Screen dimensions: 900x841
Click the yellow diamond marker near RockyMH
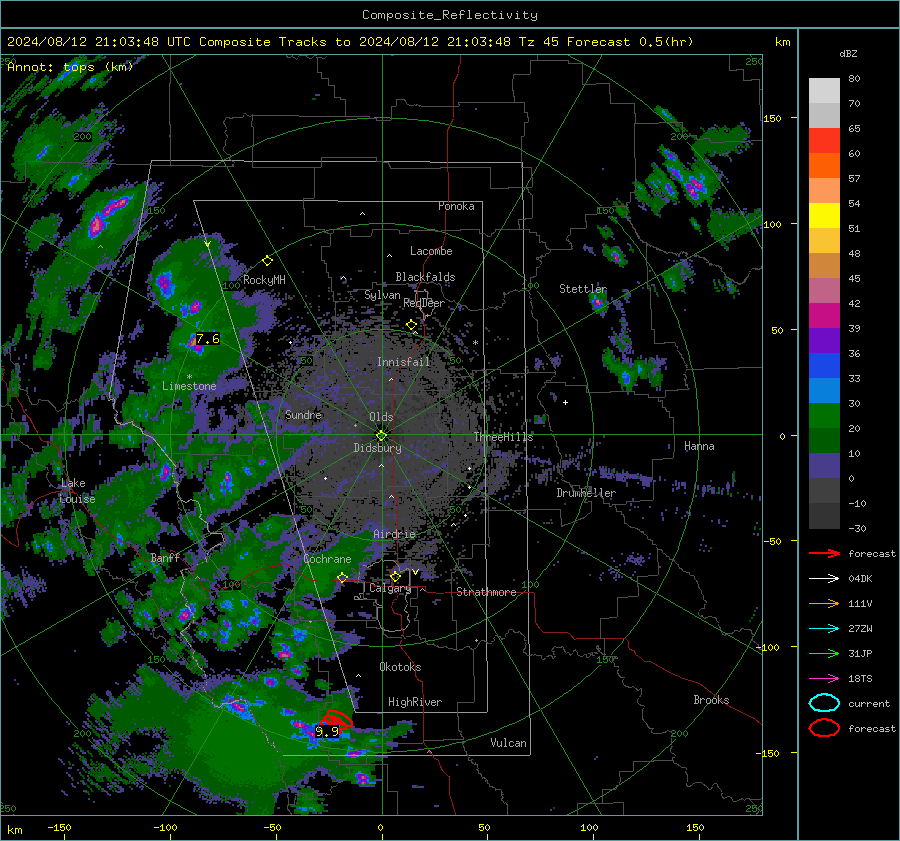(267, 261)
